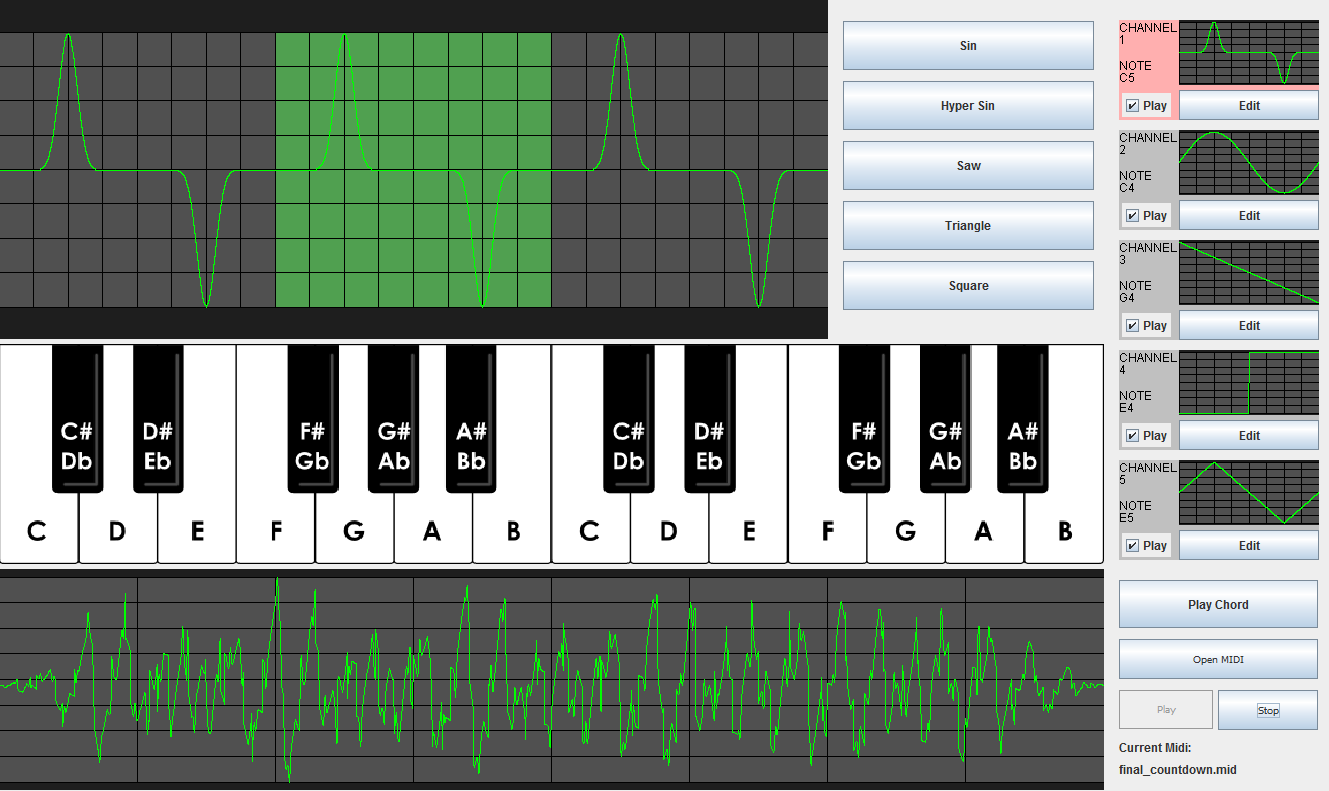Open a MIDI file
1329x791 pixels.
(1218, 660)
